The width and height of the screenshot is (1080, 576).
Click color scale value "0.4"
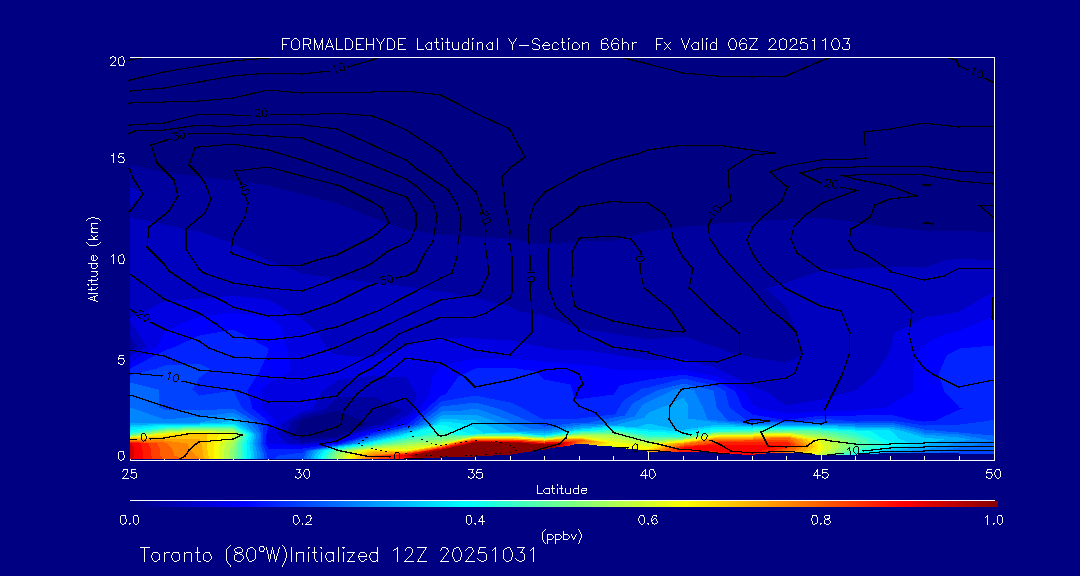point(475,520)
